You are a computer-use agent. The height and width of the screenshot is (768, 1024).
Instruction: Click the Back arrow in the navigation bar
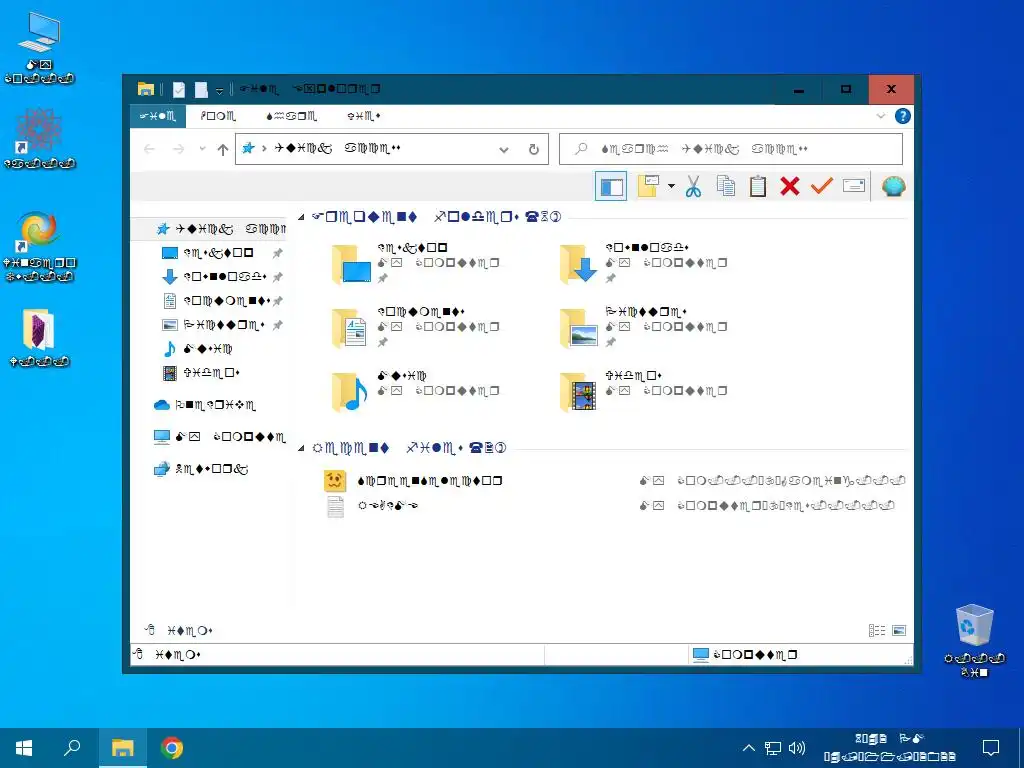149,150
